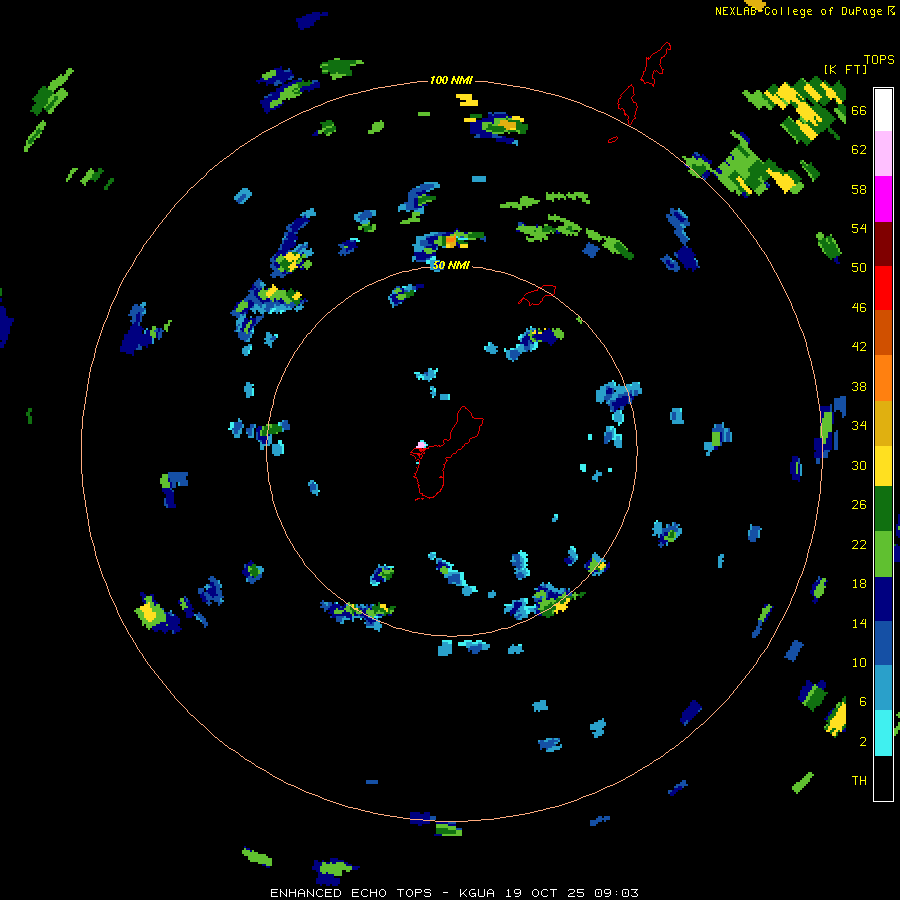Pick the dark orange legend color band

click(x=883, y=332)
